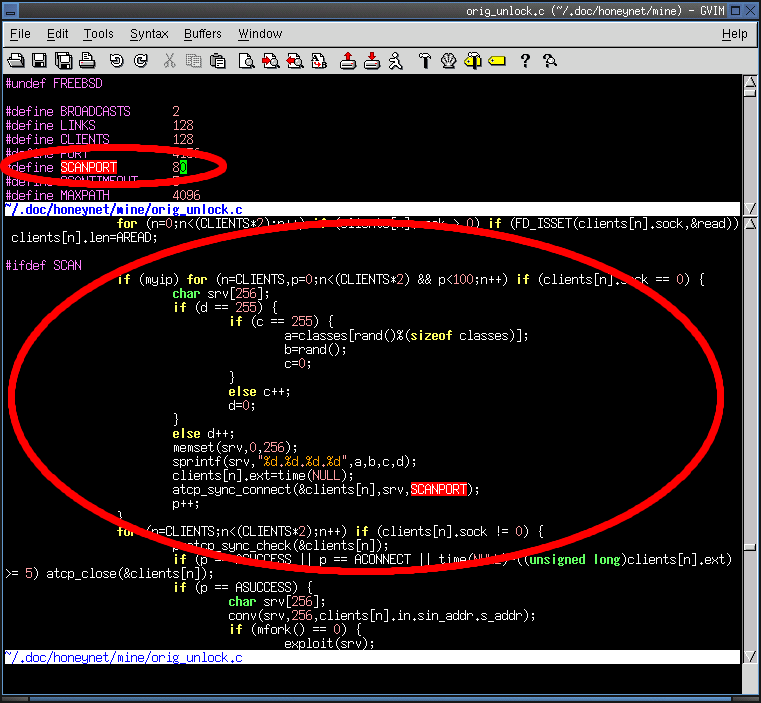Click the 'exploit(srv);' line
The width and height of the screenshot is (761, 703).
pyautogui.click(x=329, y=644)
